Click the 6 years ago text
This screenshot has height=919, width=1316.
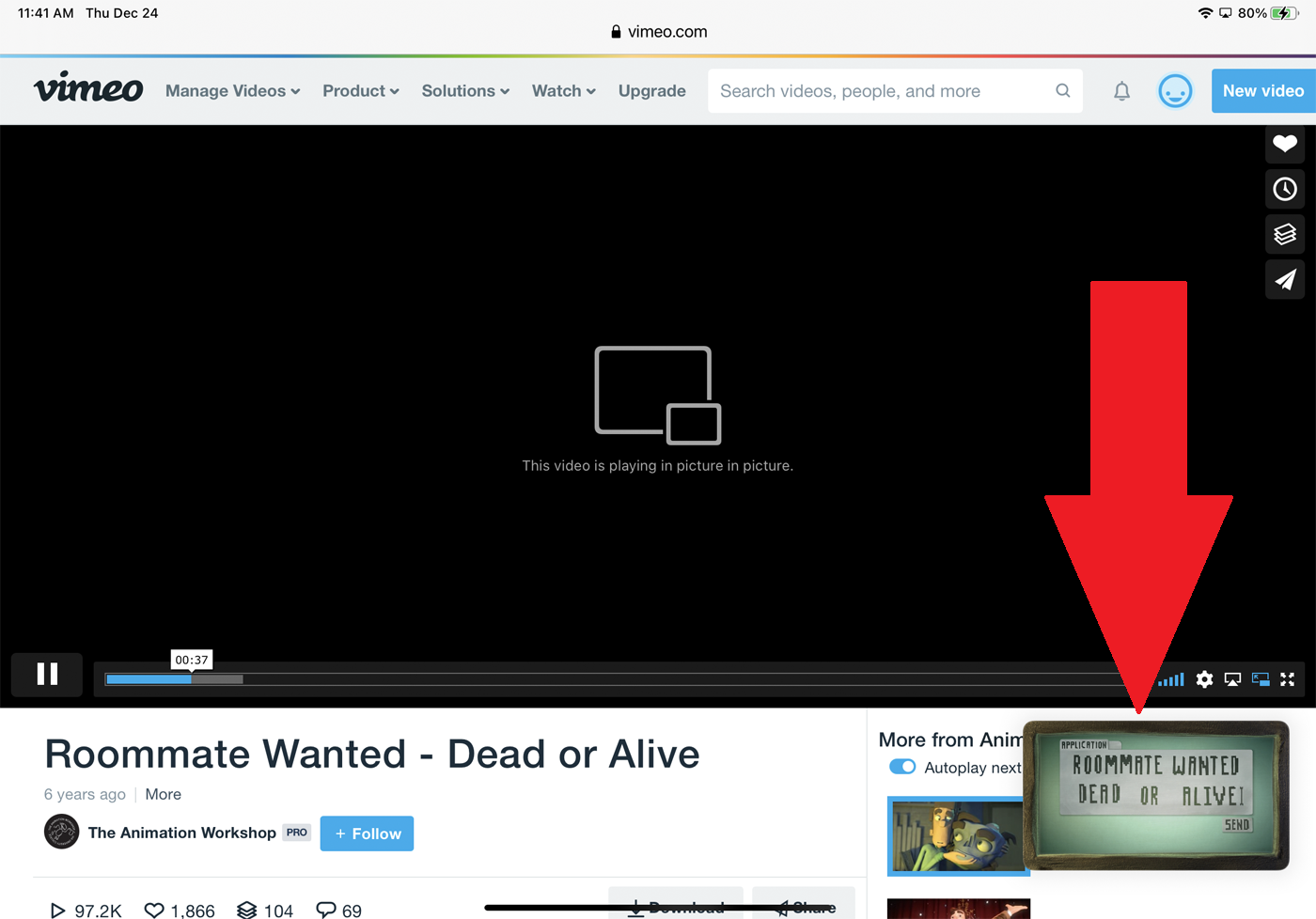tap(85, 794)
